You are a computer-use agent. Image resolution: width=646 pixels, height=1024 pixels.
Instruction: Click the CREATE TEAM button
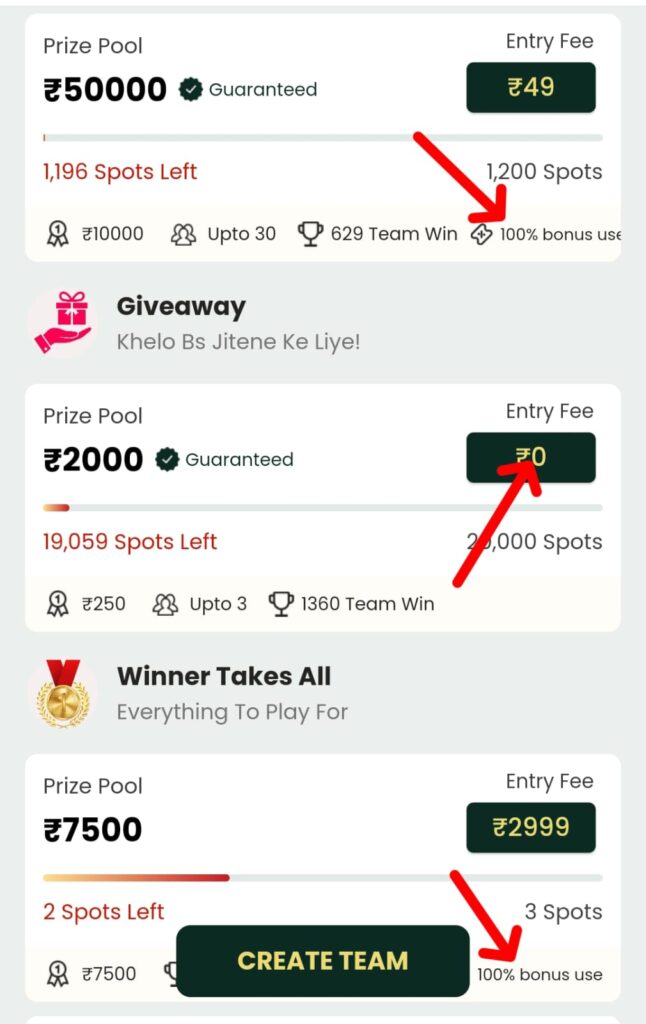point(323,961)
